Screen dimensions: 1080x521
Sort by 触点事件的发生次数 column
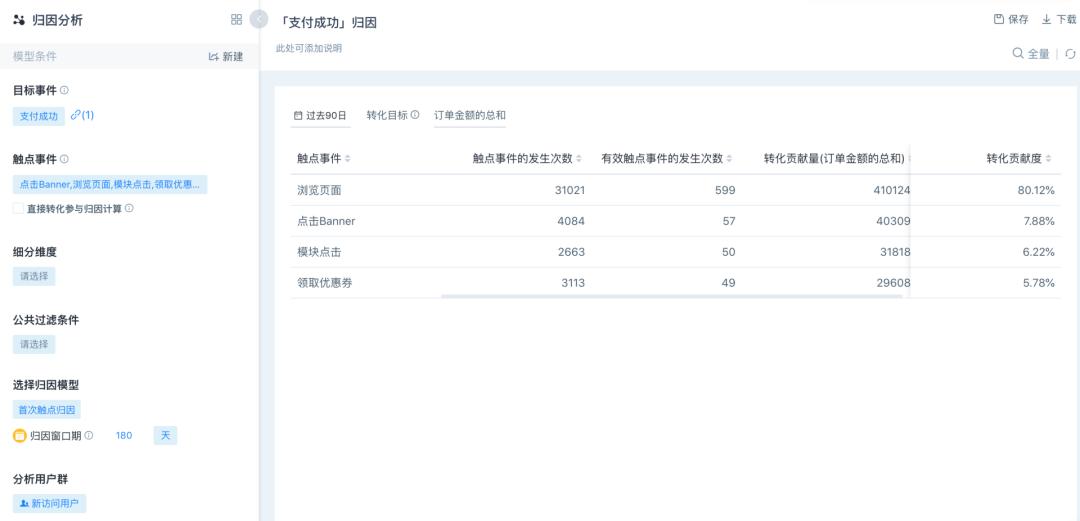tap(527, 159)
